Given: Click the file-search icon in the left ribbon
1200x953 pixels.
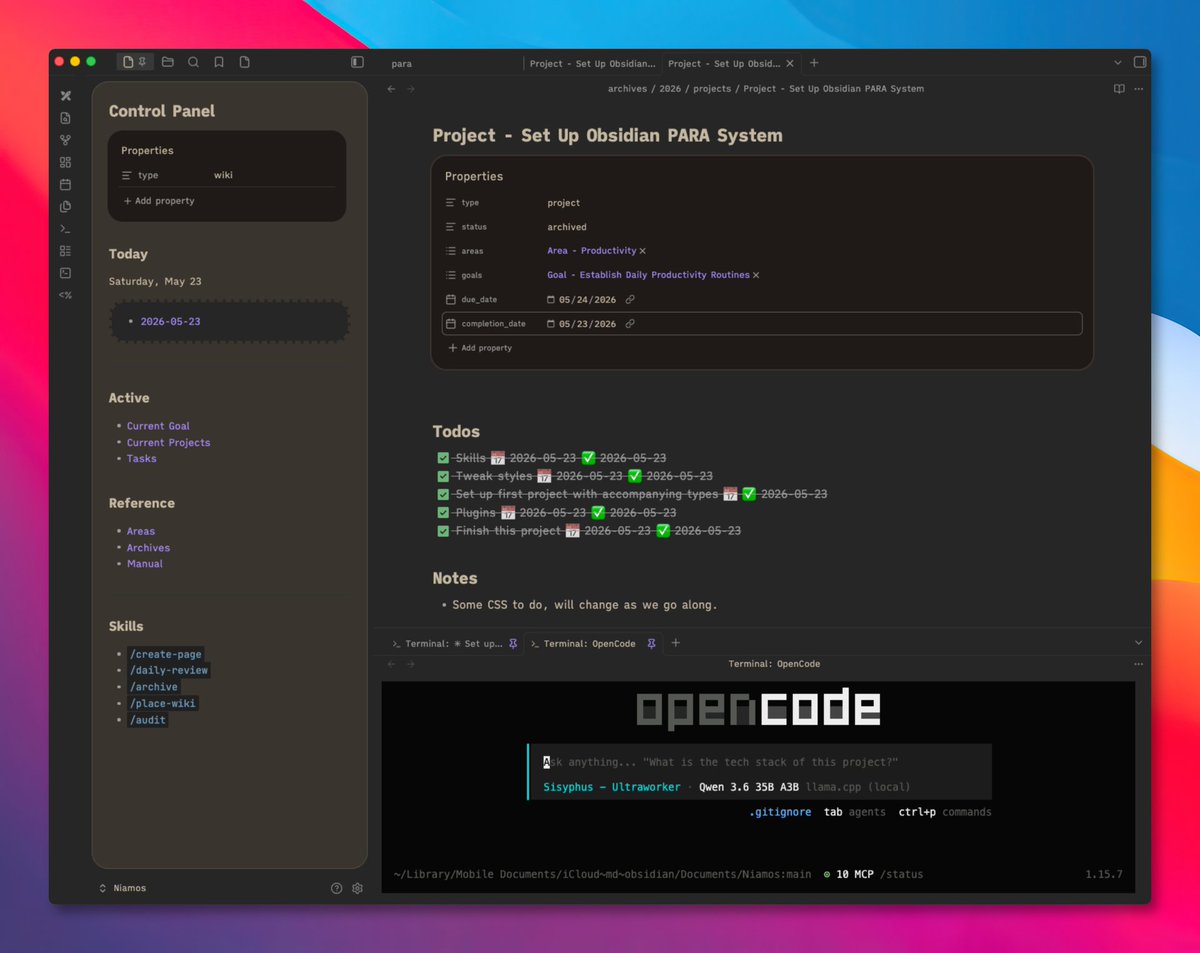Looking at the screenshot, I should 65,118.
